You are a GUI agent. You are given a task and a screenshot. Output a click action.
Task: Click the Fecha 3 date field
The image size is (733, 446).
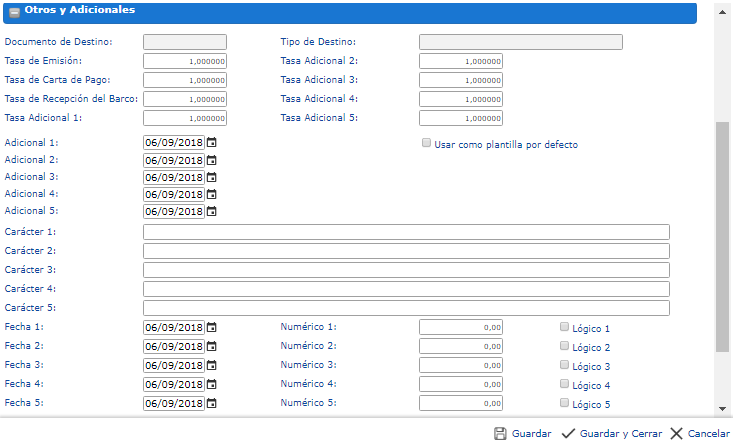pos(174,365)
